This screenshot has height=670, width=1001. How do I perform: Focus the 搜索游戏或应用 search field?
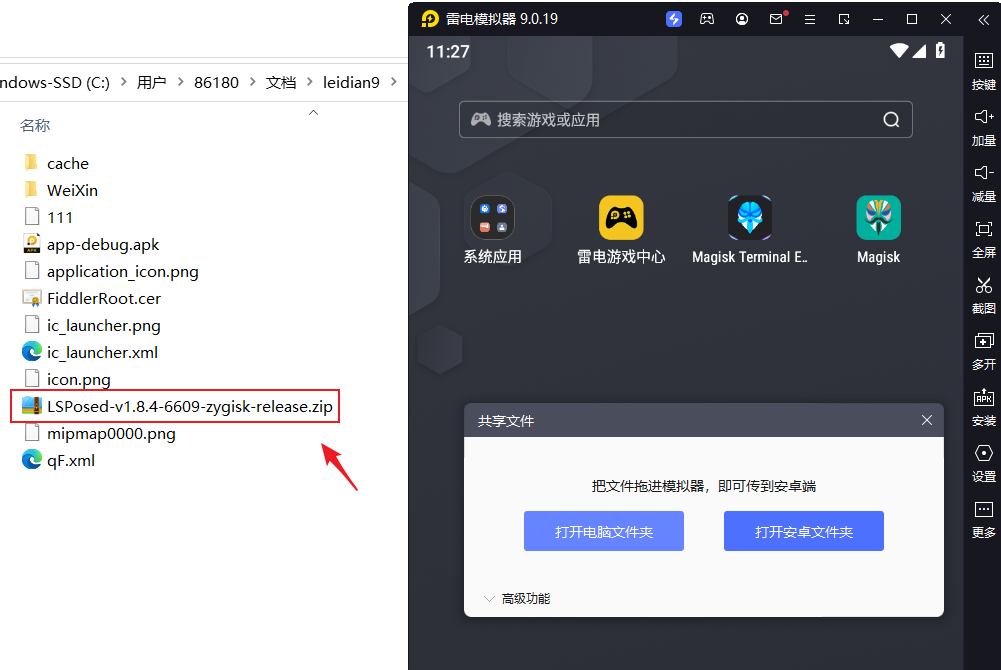coord(686,119)
